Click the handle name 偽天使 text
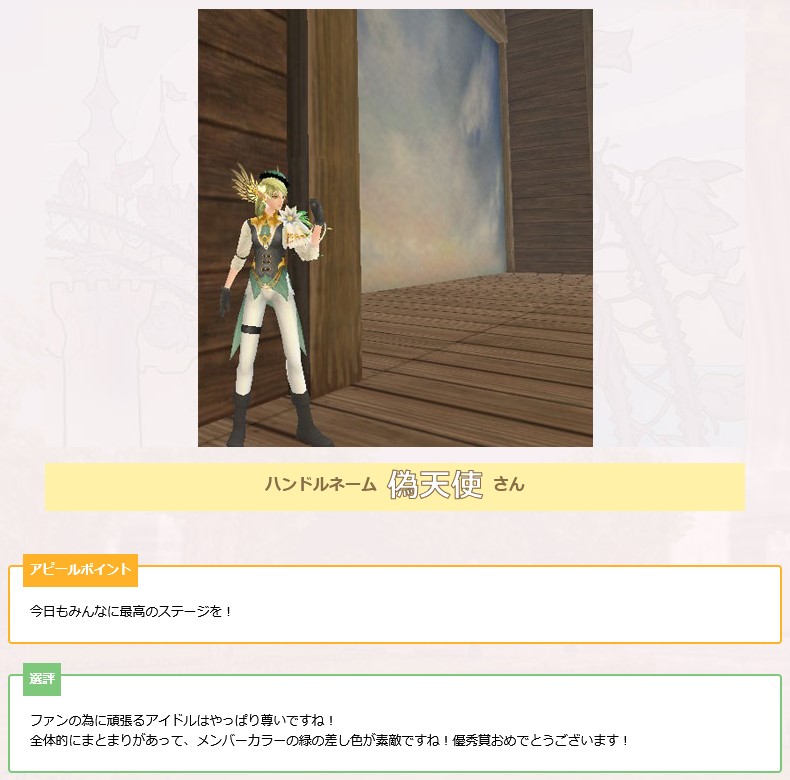This screenshot has height=780, width=790. [x=435, y=485]
